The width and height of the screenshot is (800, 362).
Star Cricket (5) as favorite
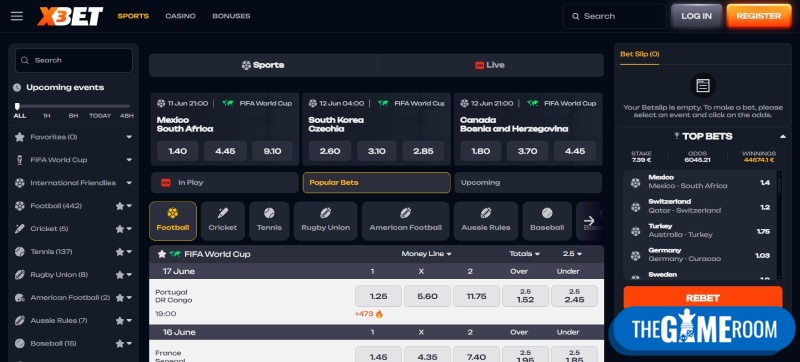click(119, 229)
